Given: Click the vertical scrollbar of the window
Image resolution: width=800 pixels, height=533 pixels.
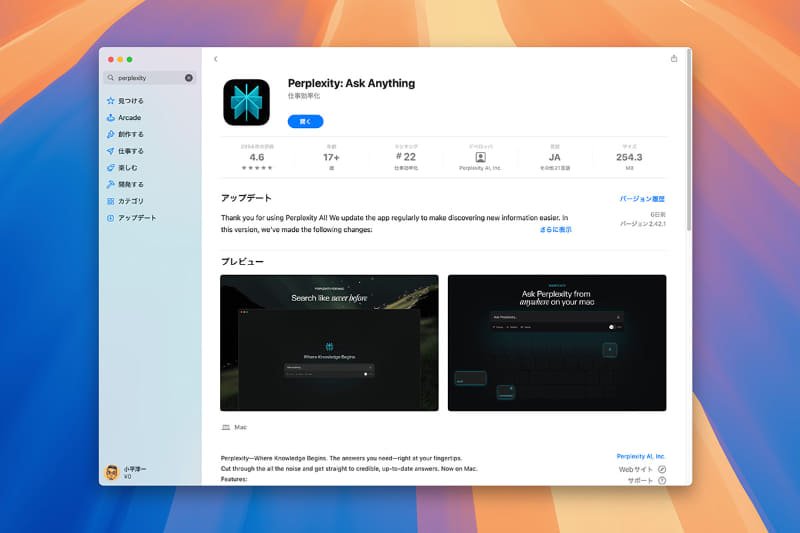Looking at the screenshot, I should [689, 141].
